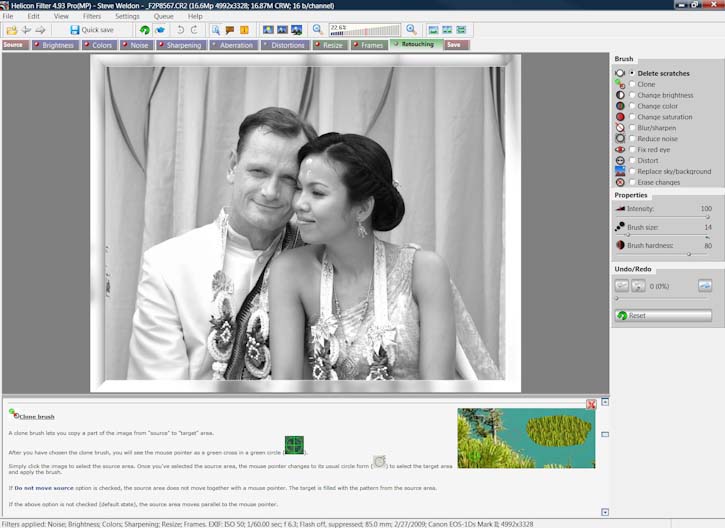Click the Reset button
This screenshot has height=528, width=725.
click(x=663, y=315)
